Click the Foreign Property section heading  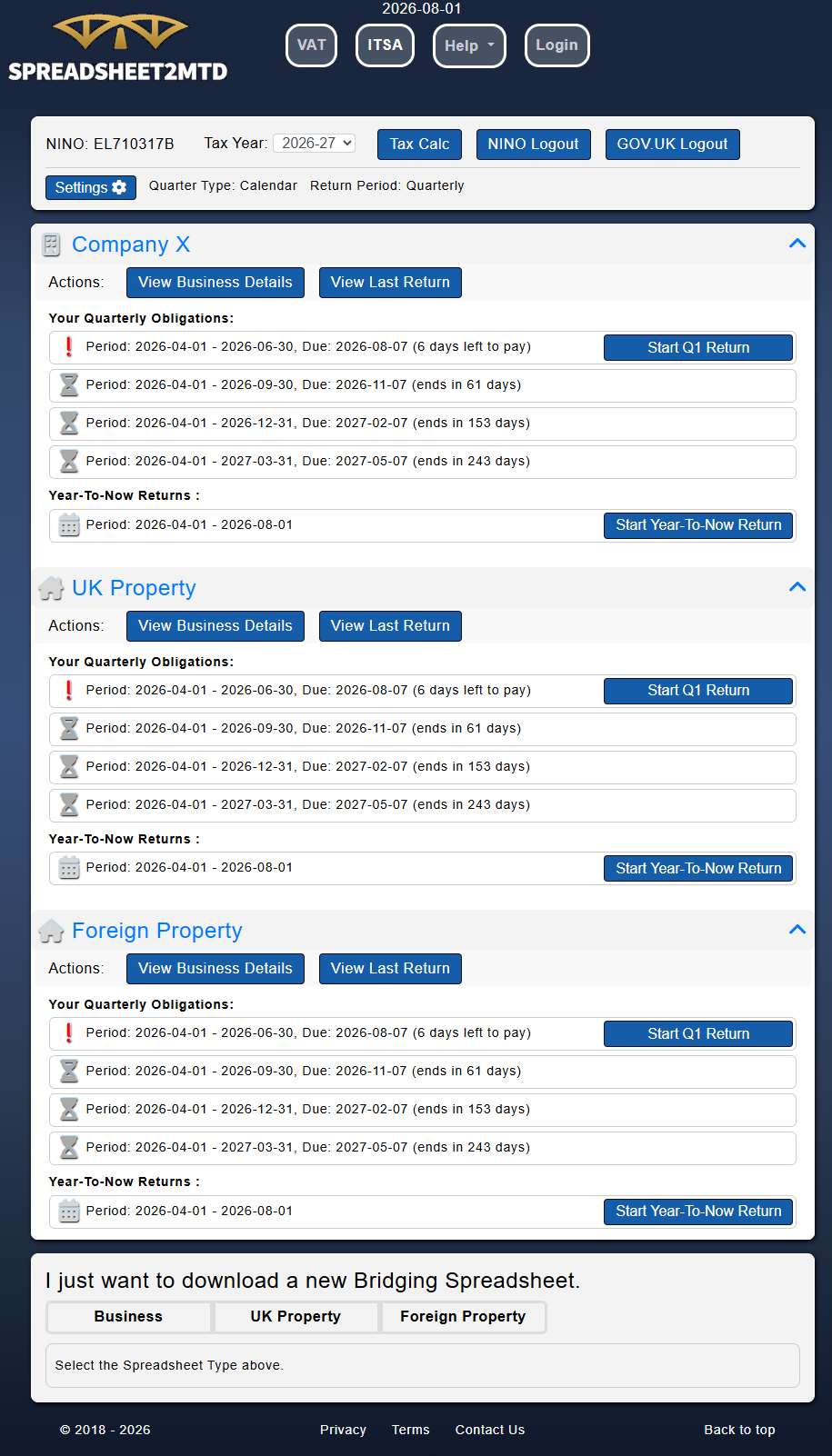pos(157,931)
